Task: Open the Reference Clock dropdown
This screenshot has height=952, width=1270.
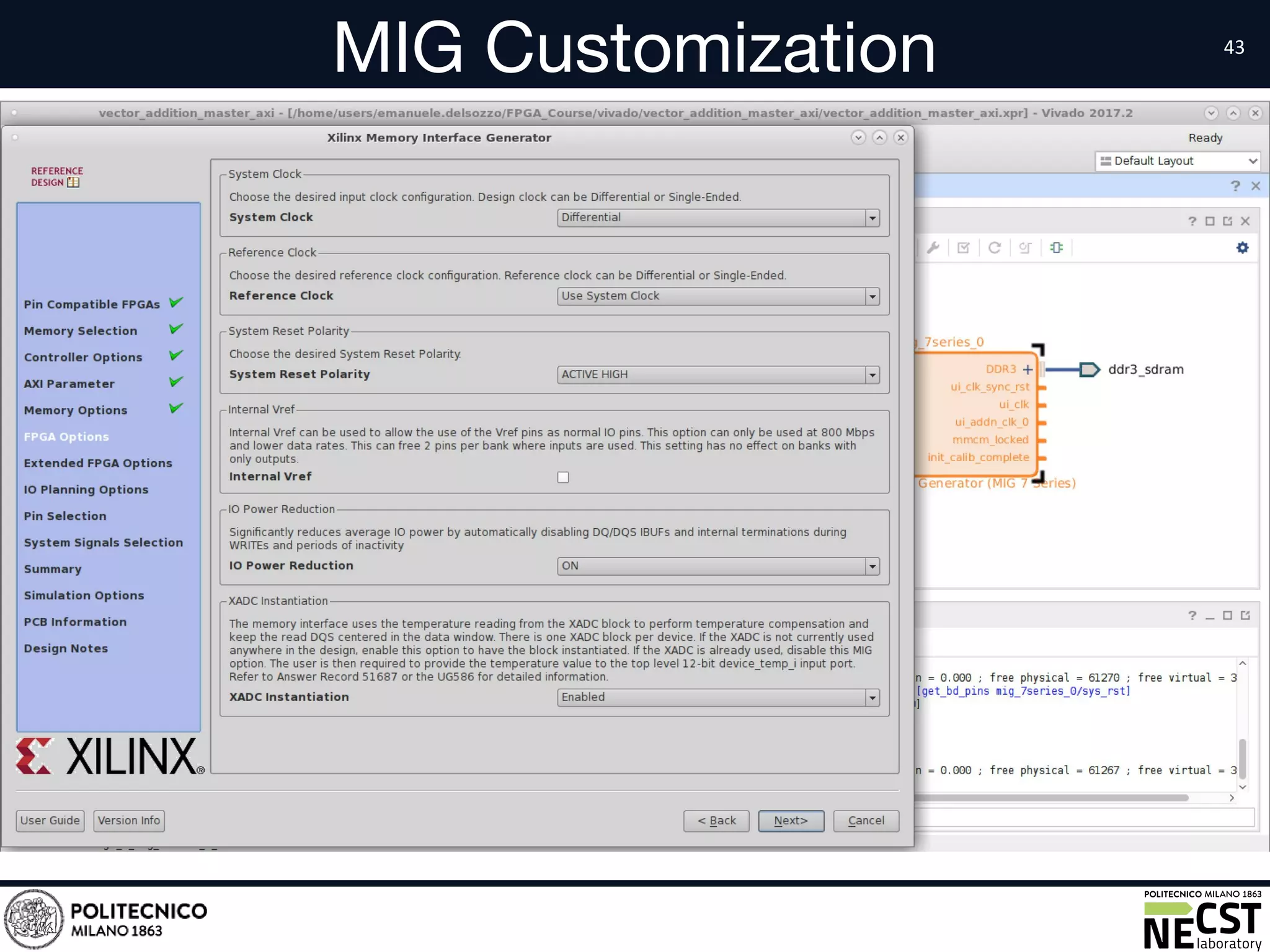Action: pos(718,296)
